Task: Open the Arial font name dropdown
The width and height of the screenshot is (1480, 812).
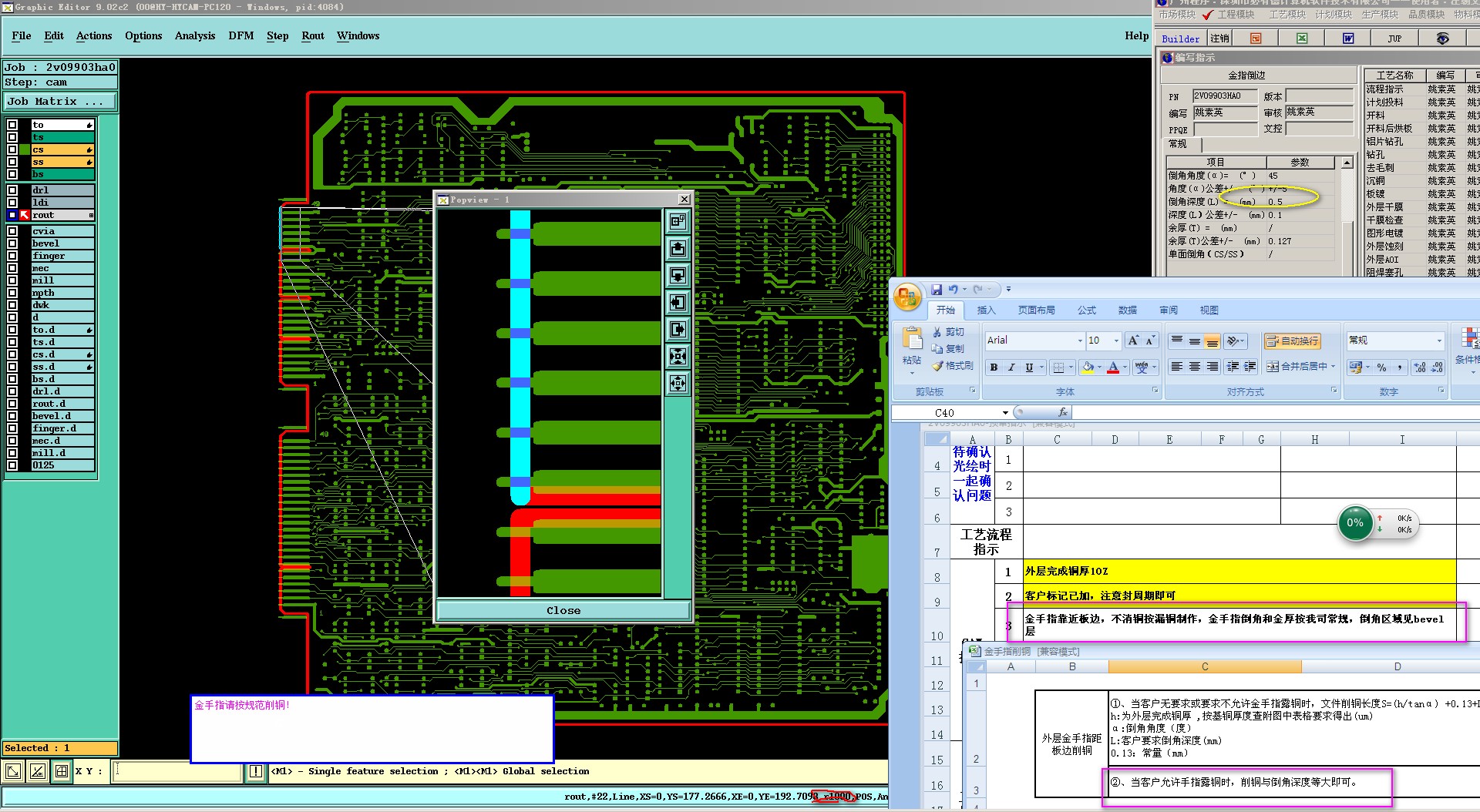Action: (1079, 341)
